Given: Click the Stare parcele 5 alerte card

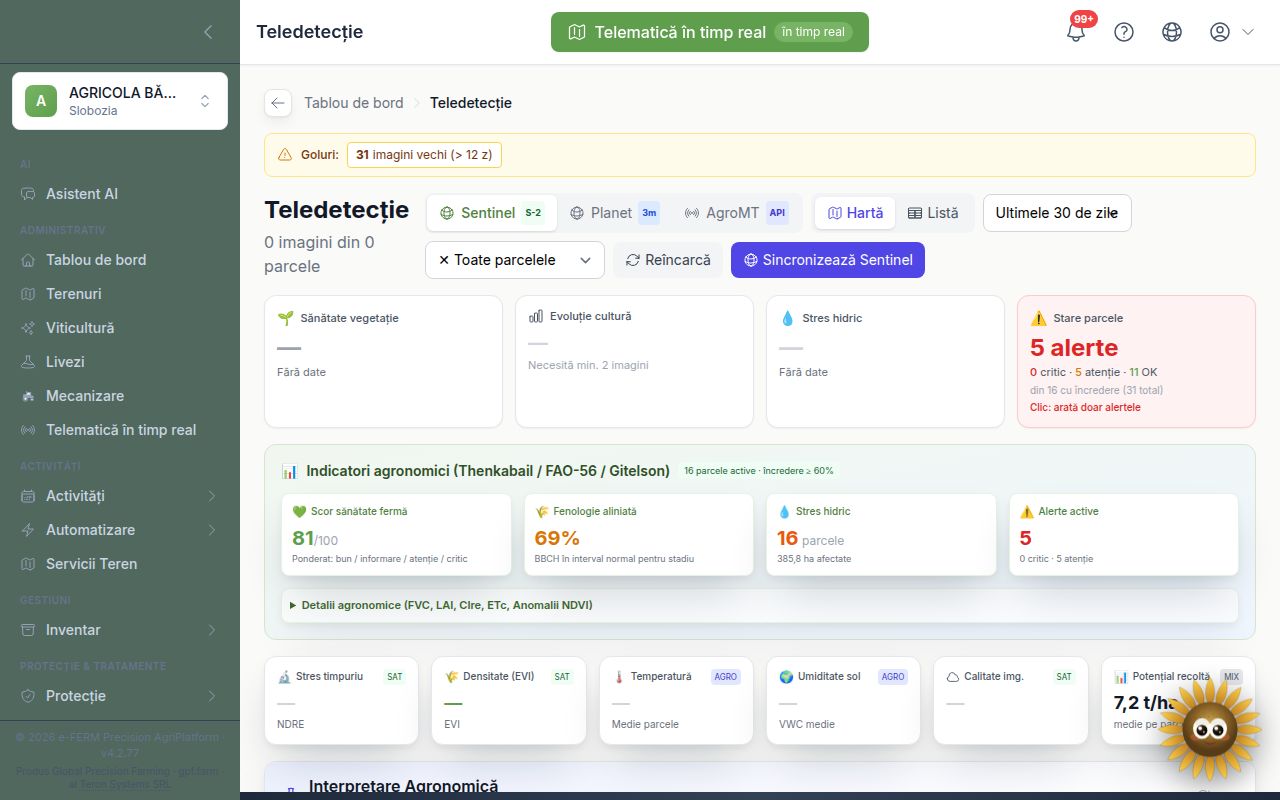Looking at the screenshot, I should tap(1136, 361).
